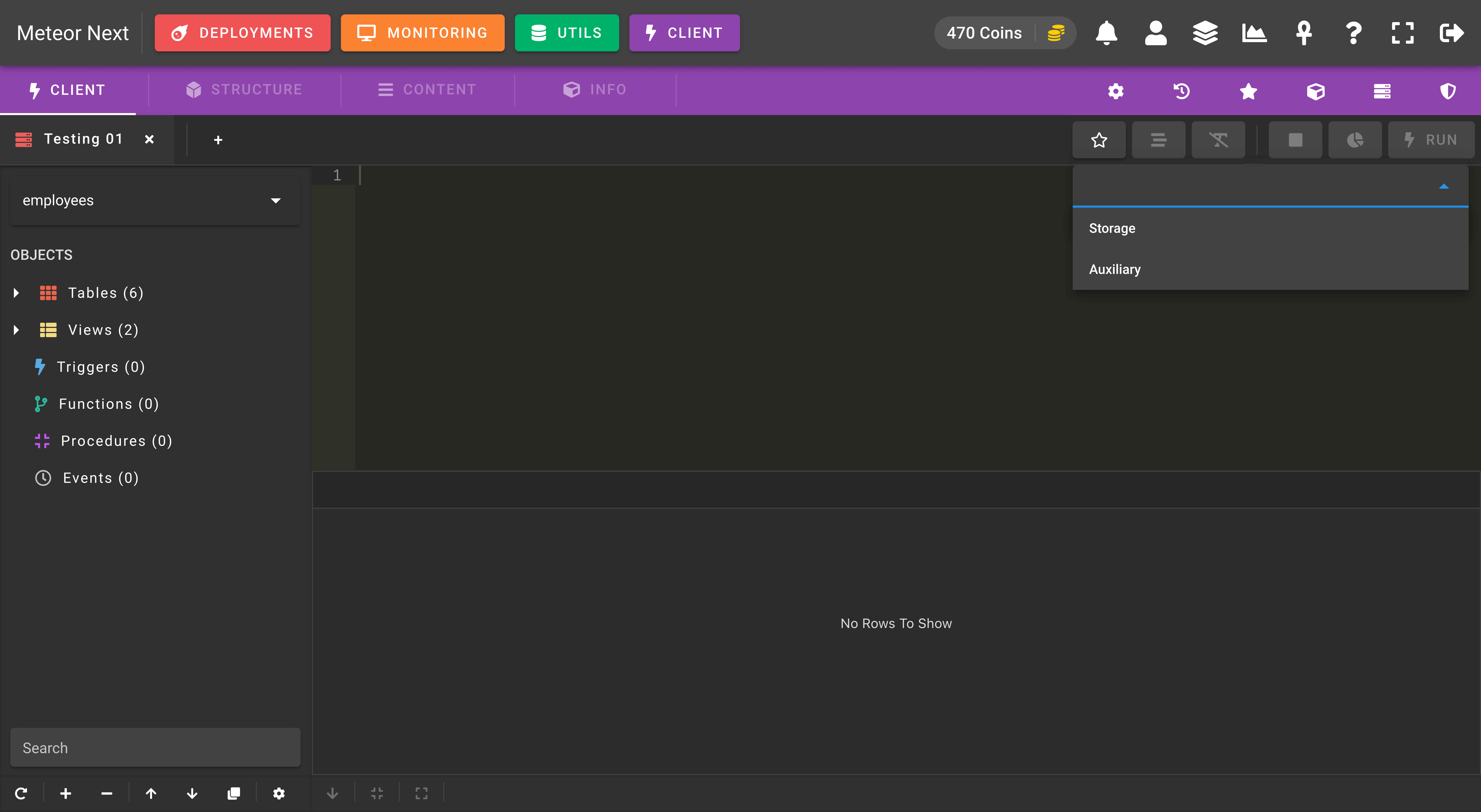Image resolution: width=1481 pixels, height=812 pixels.
Task: Open the UTILS section
Action: [567, 33]
